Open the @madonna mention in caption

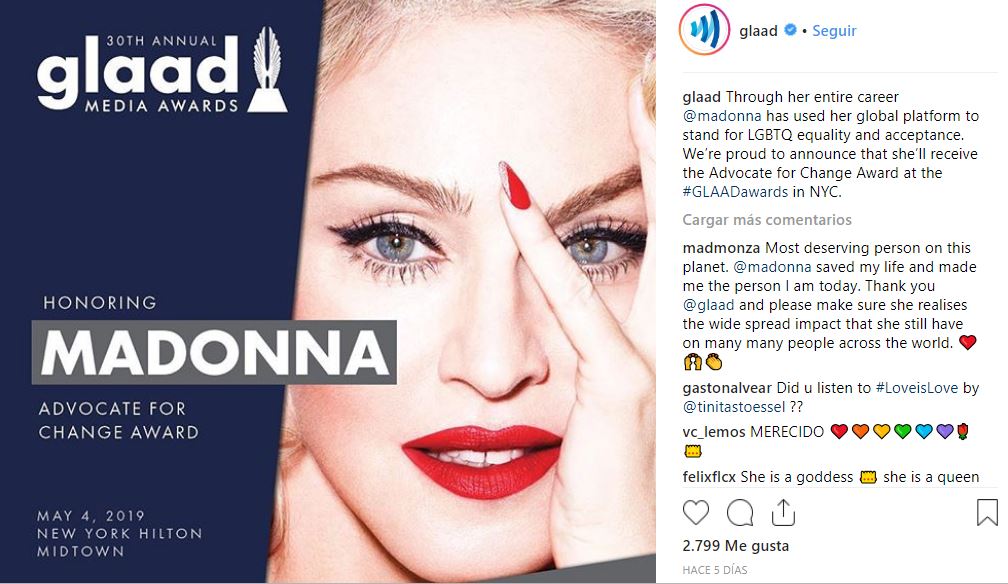point(722,116)
